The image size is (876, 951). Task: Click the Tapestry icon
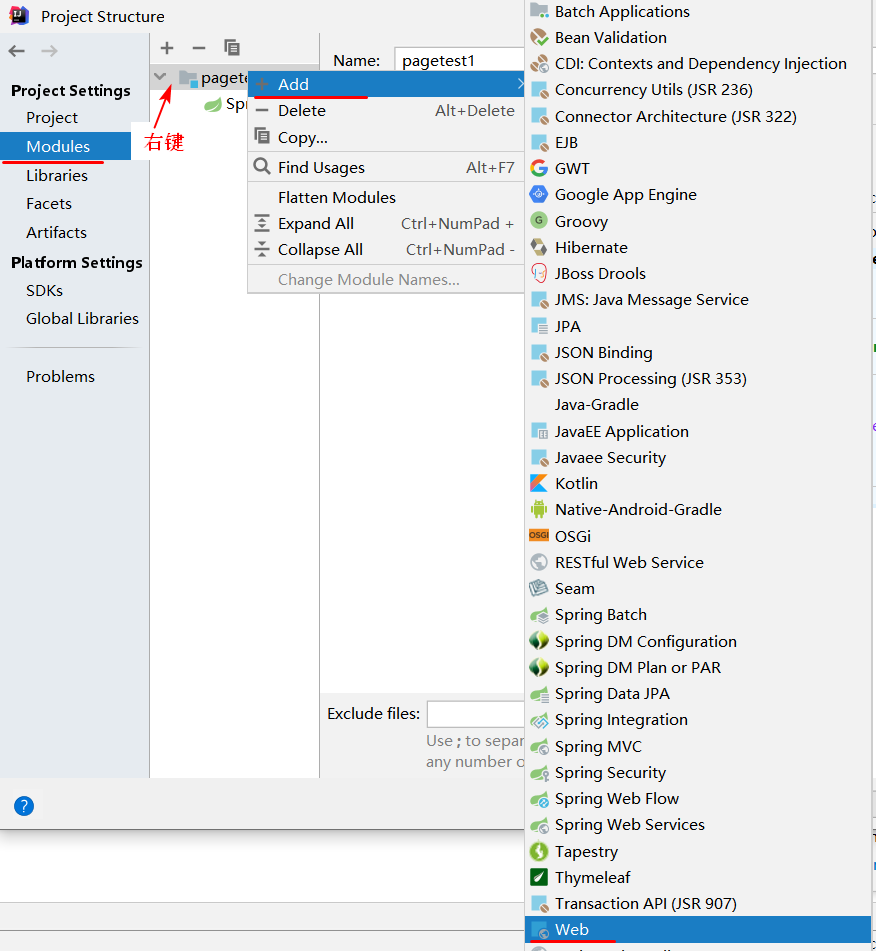click(539, 851)
